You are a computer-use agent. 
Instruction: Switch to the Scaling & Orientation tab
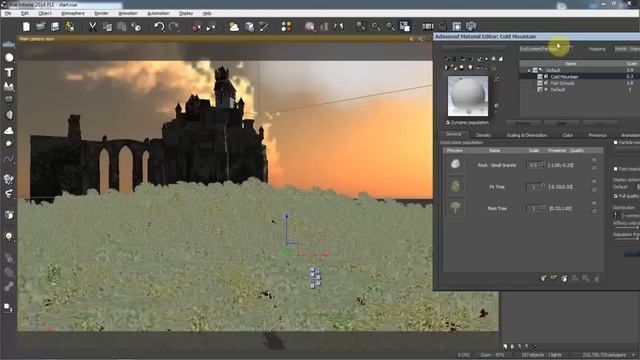527,135
